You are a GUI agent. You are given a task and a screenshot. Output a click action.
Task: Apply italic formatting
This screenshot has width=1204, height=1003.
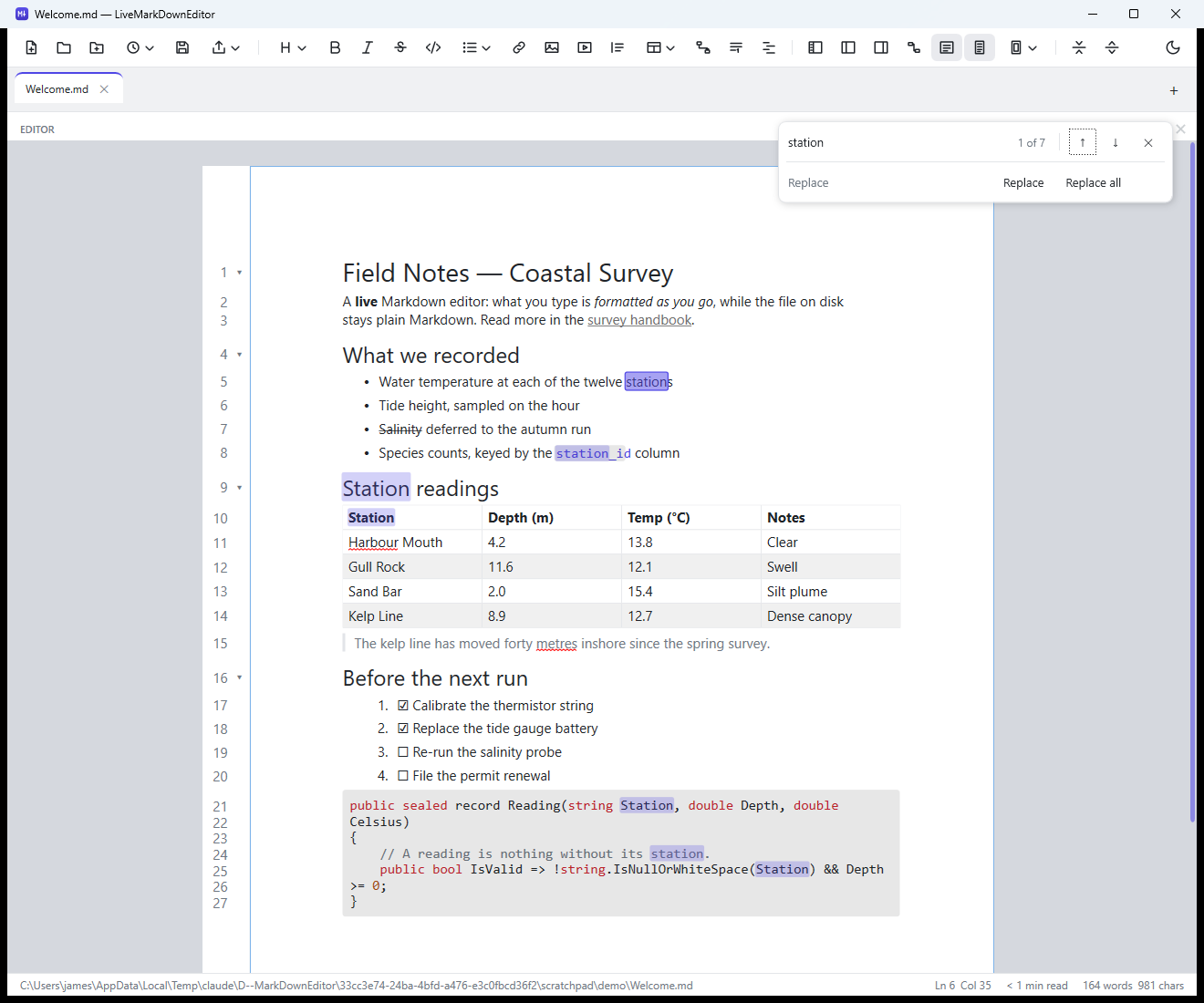pos(368,47)
